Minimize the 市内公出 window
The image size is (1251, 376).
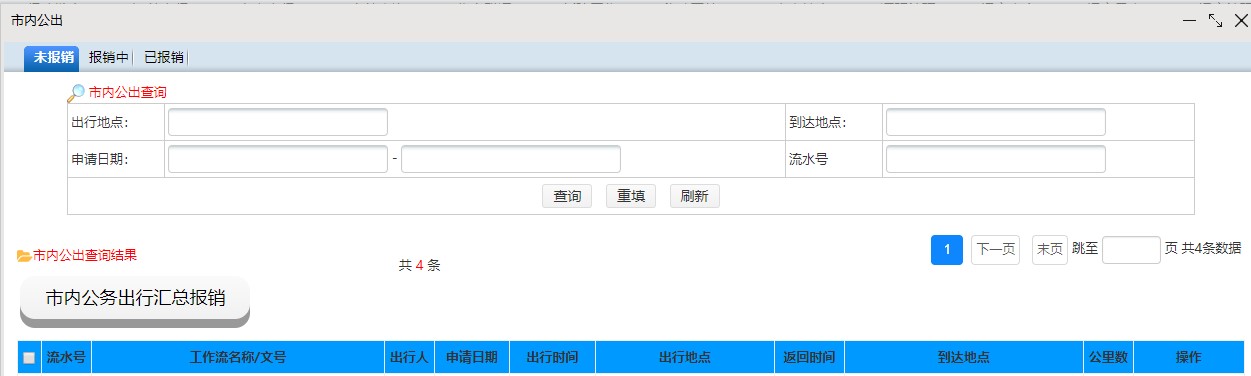point(1190,20)
